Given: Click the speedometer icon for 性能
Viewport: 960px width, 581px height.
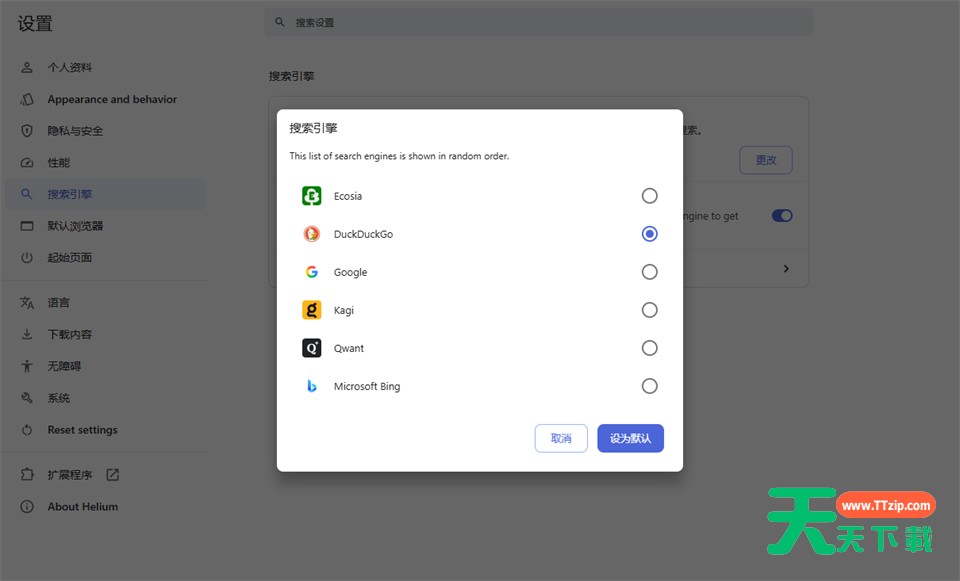Looking at the screenshot, I should tap(26, 163).
